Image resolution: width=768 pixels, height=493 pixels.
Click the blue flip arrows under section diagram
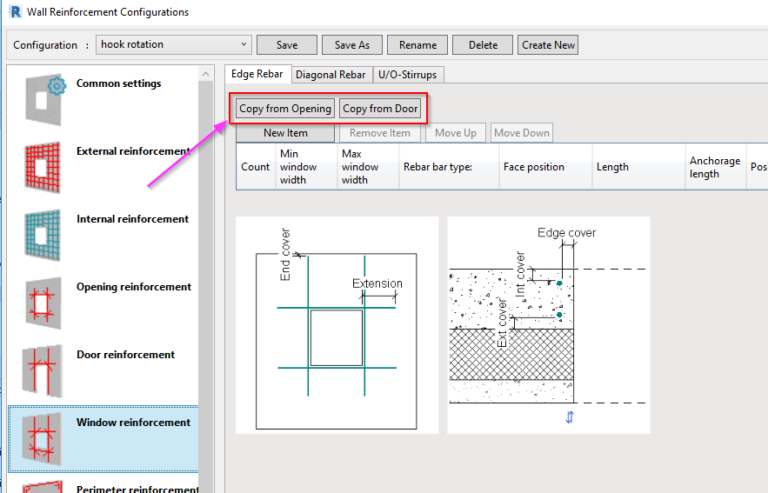pyautogui.click(x=570, y=417)
